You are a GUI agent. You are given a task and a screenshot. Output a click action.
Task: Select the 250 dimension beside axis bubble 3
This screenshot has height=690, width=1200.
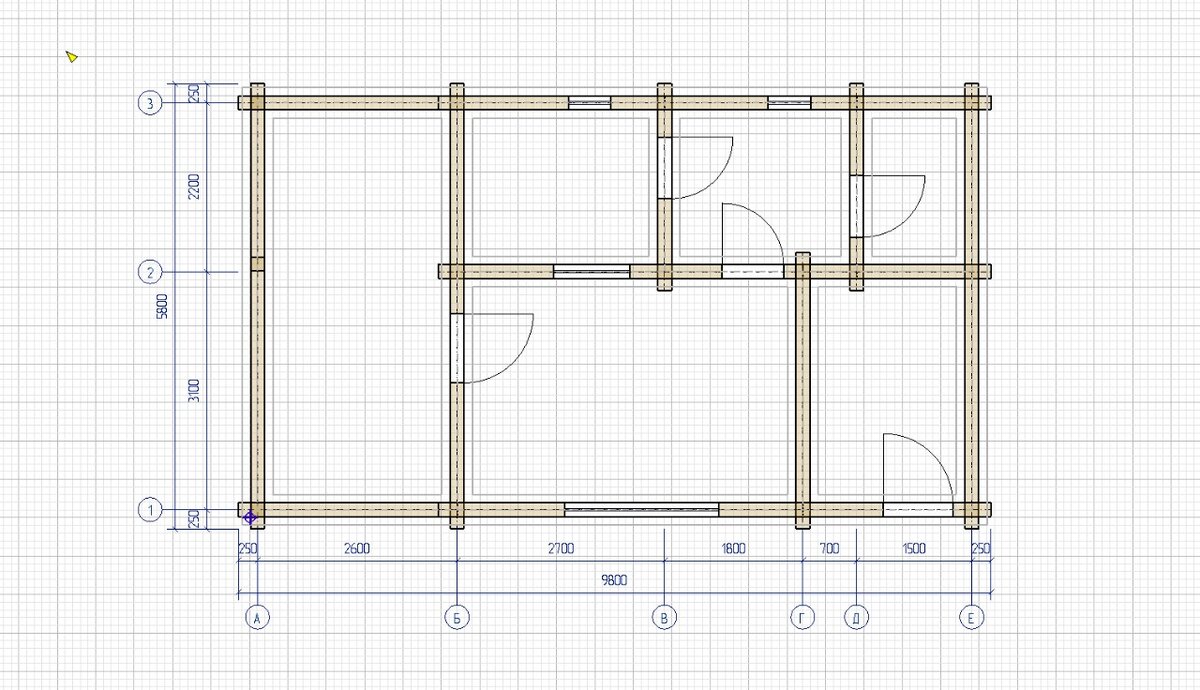pyautogui.click(x=195, y=93)
